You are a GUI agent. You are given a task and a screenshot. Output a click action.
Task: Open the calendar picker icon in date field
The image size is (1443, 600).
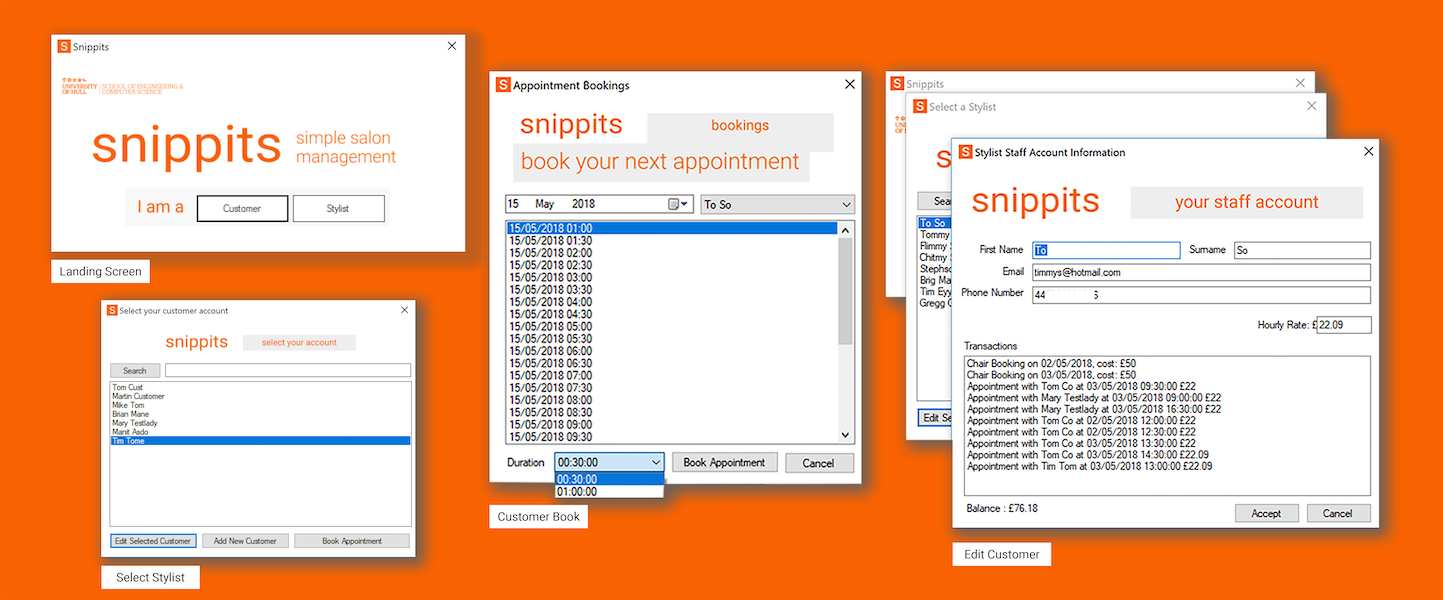pos(675,204)
